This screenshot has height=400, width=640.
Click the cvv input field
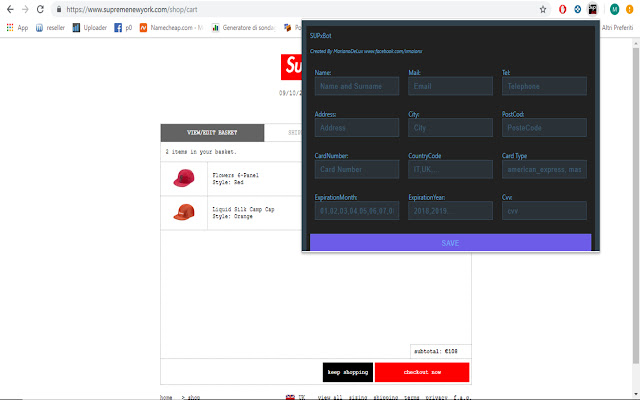click(x=544, y=211)
